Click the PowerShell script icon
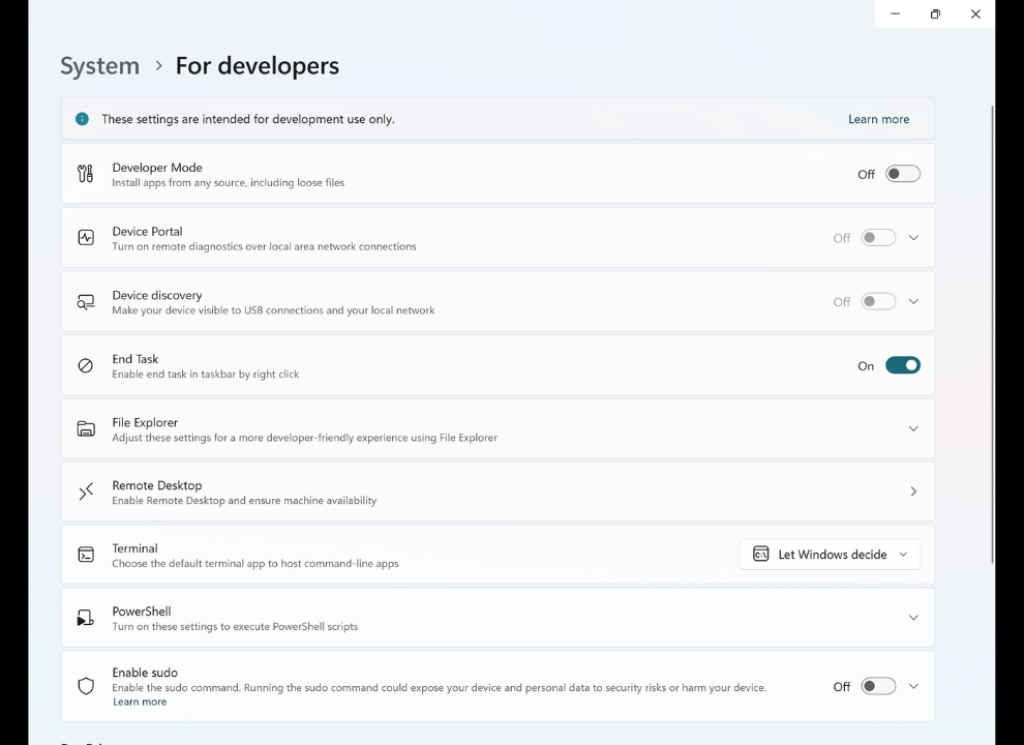This screenshot has height=745, width=1024. click(86, 617)
